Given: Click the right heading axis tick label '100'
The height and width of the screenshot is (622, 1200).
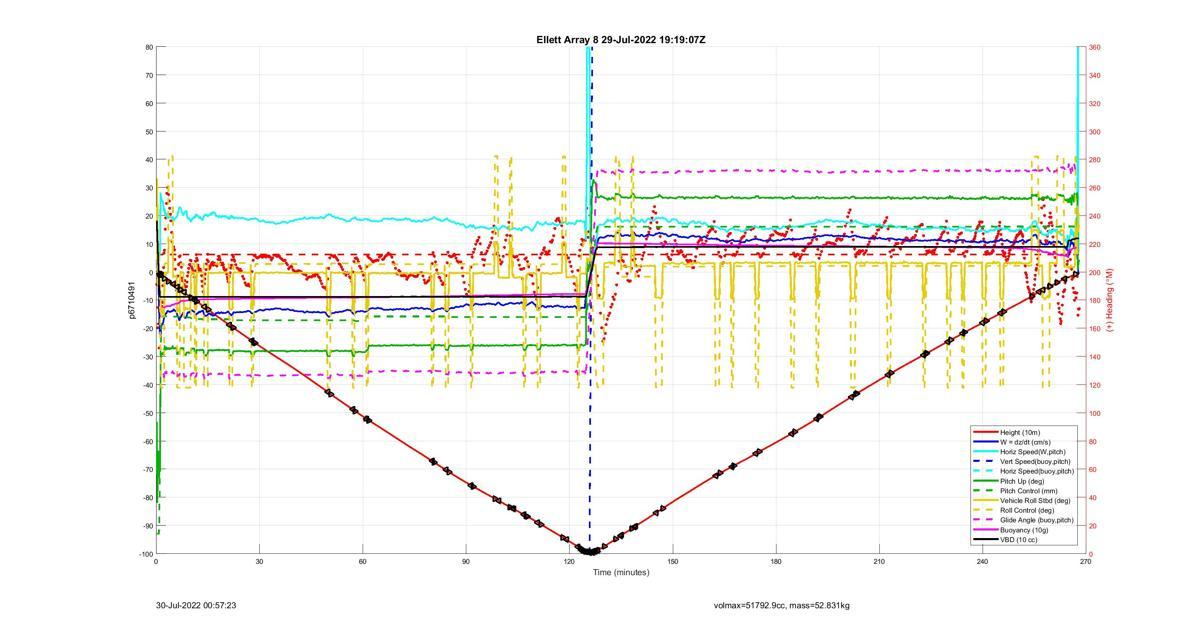Looking at the screenshot, I should click(x=1094, y=413).
